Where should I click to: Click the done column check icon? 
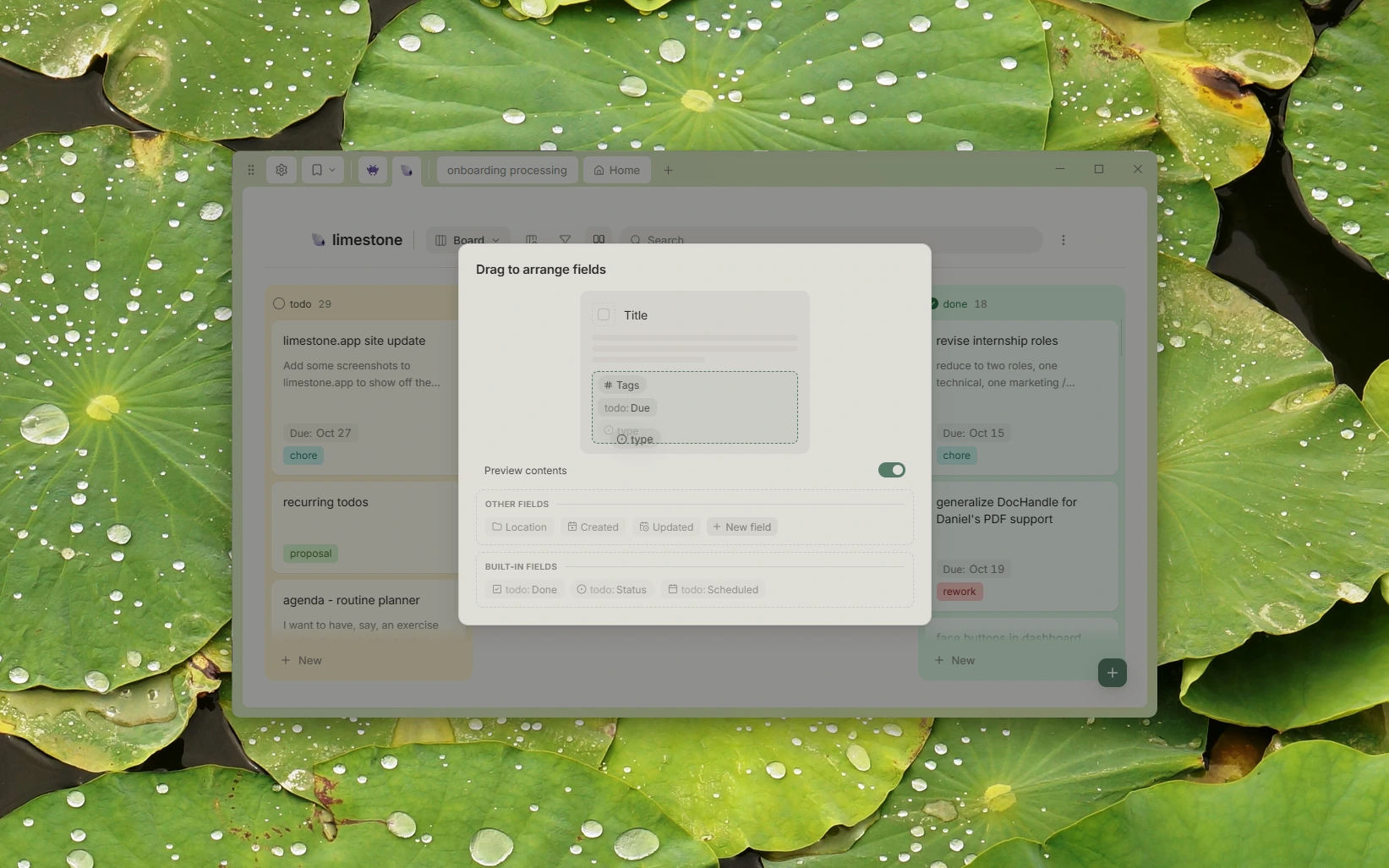click(x=933, y=303)
